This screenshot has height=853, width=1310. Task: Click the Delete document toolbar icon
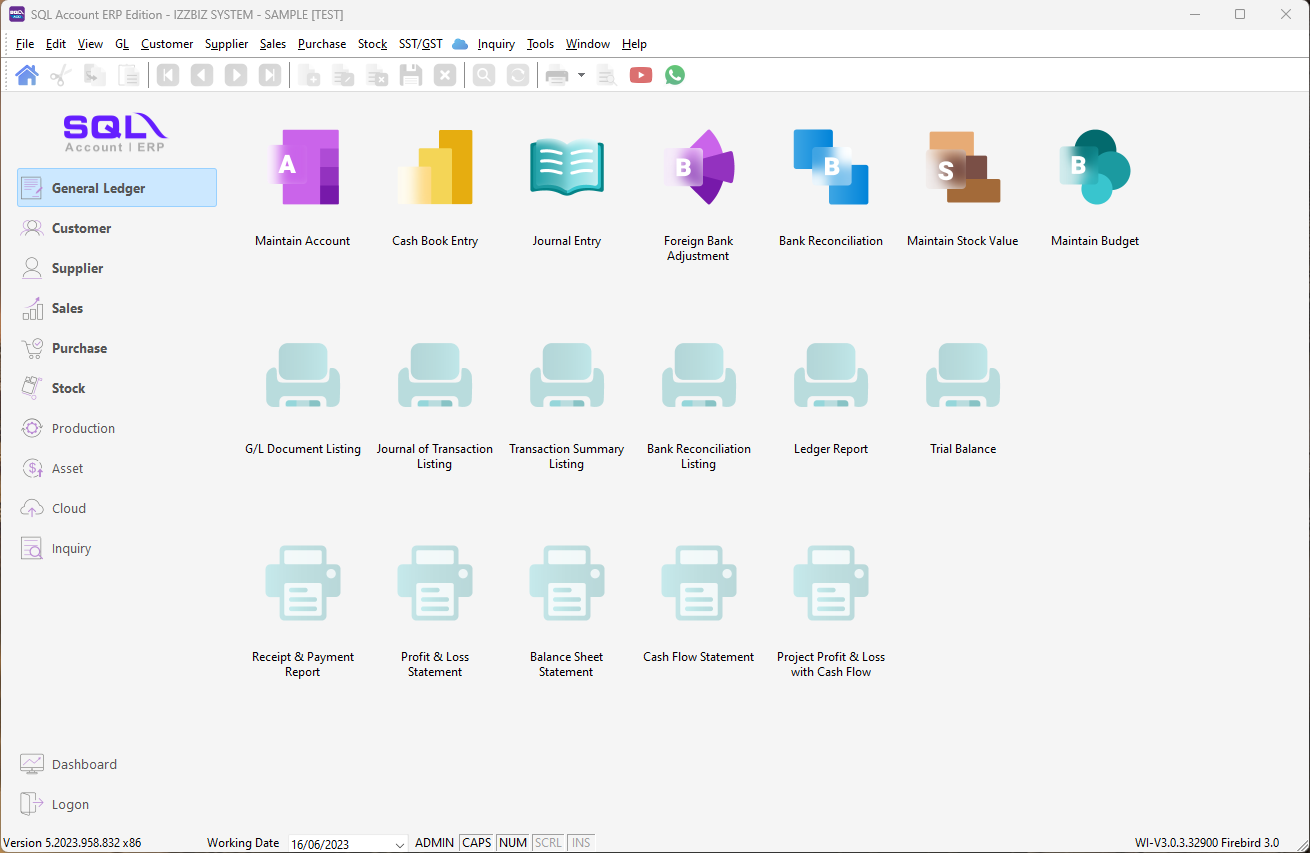coord(377,75)
